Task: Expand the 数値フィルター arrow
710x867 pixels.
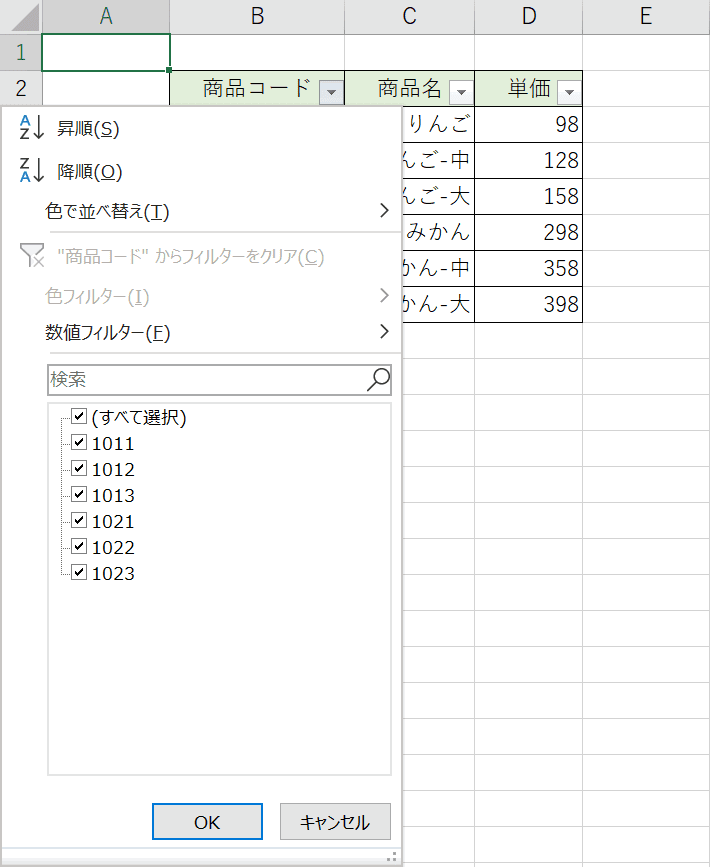Action: click(384, 331)
